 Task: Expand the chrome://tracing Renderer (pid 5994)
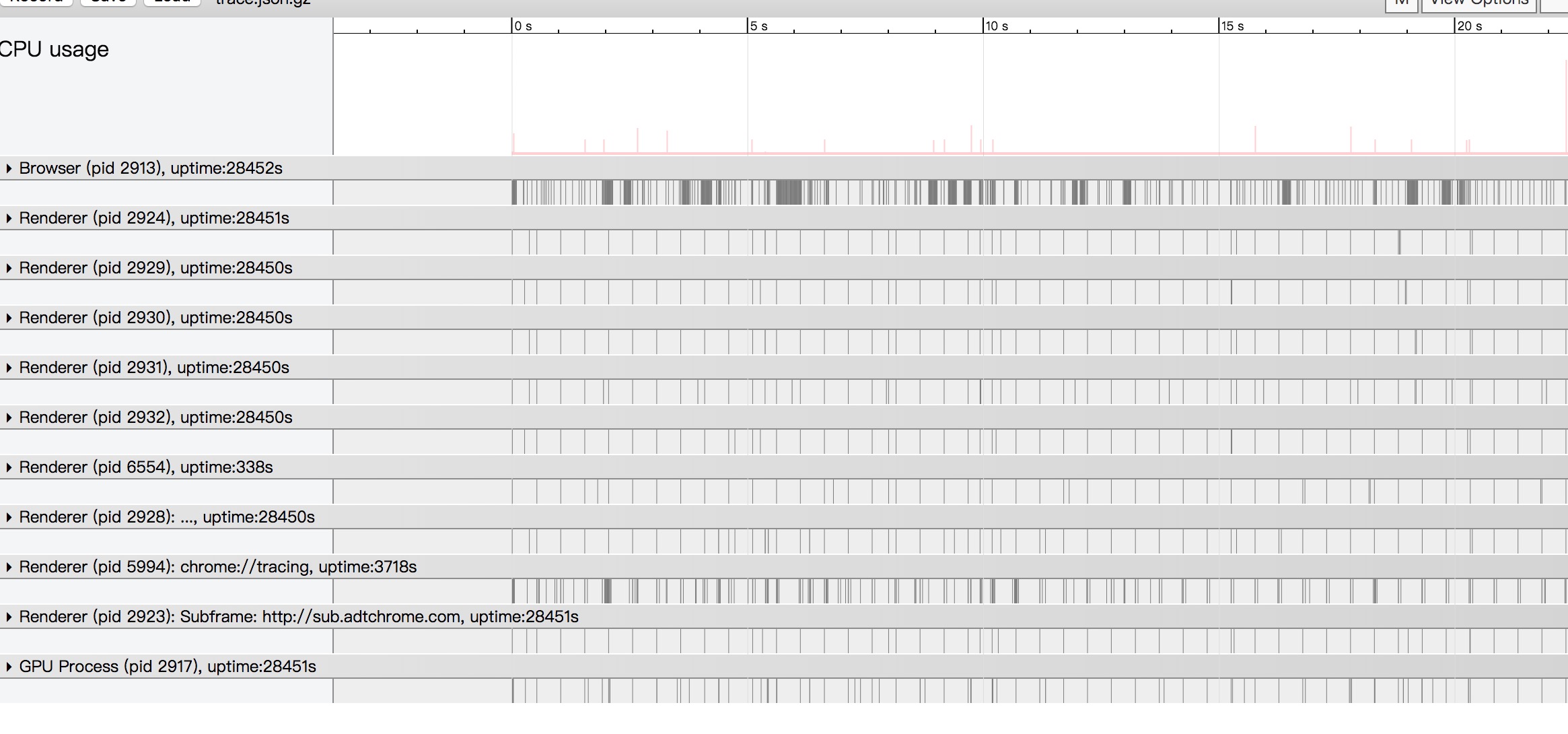click(x=9, y=567)
